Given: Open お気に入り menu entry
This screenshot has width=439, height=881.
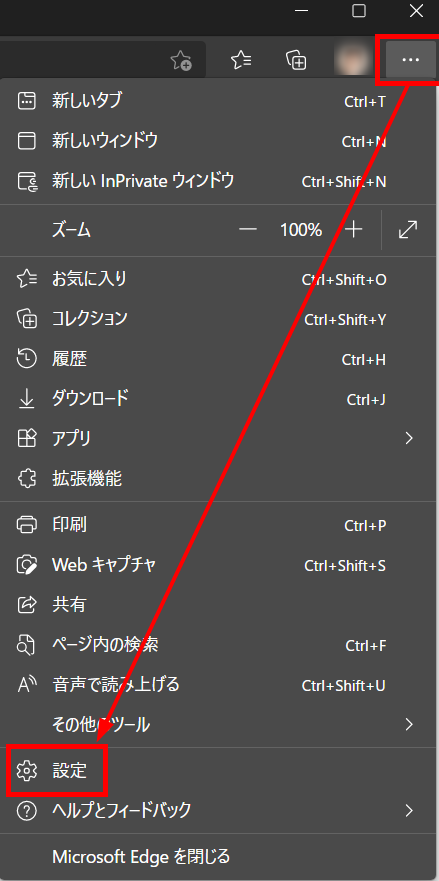Looking at the screenshot, I should click(x=219, y=279).
